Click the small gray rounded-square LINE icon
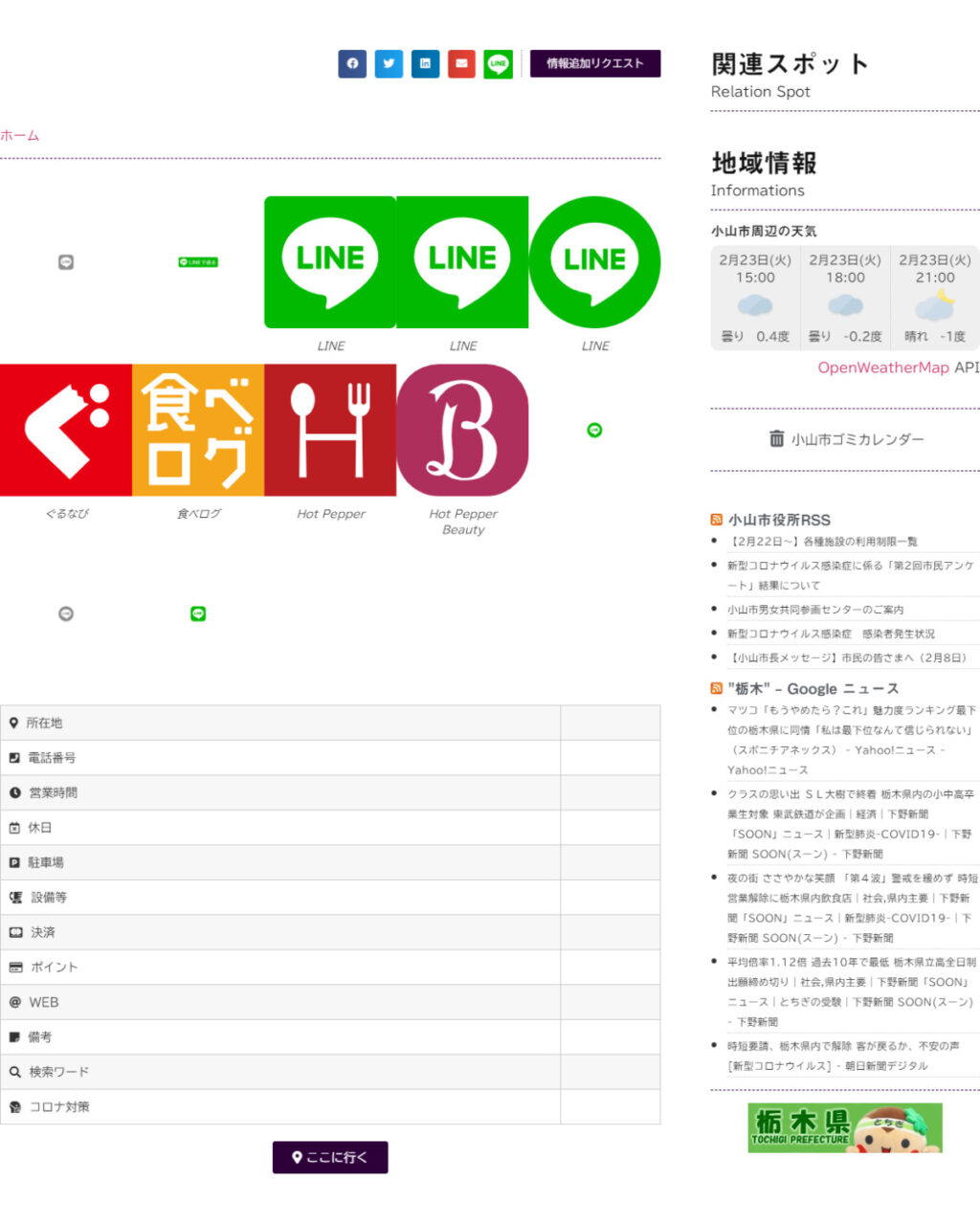This screenshot has width=980, height=1225. [66, 262]
